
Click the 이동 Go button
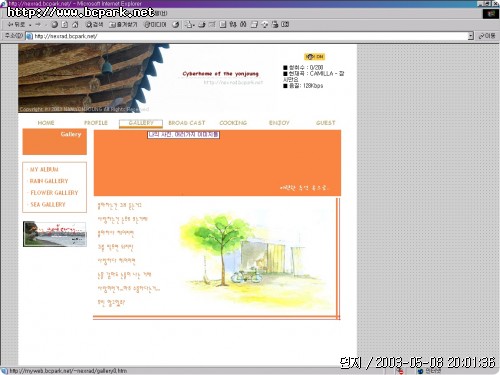coord(487,36)
